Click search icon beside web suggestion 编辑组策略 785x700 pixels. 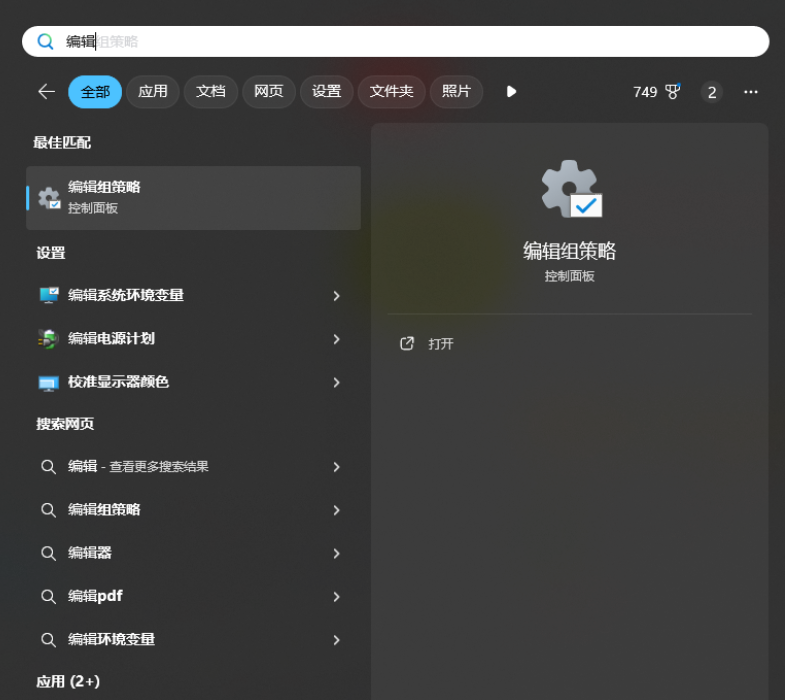(x=48, y=510)
